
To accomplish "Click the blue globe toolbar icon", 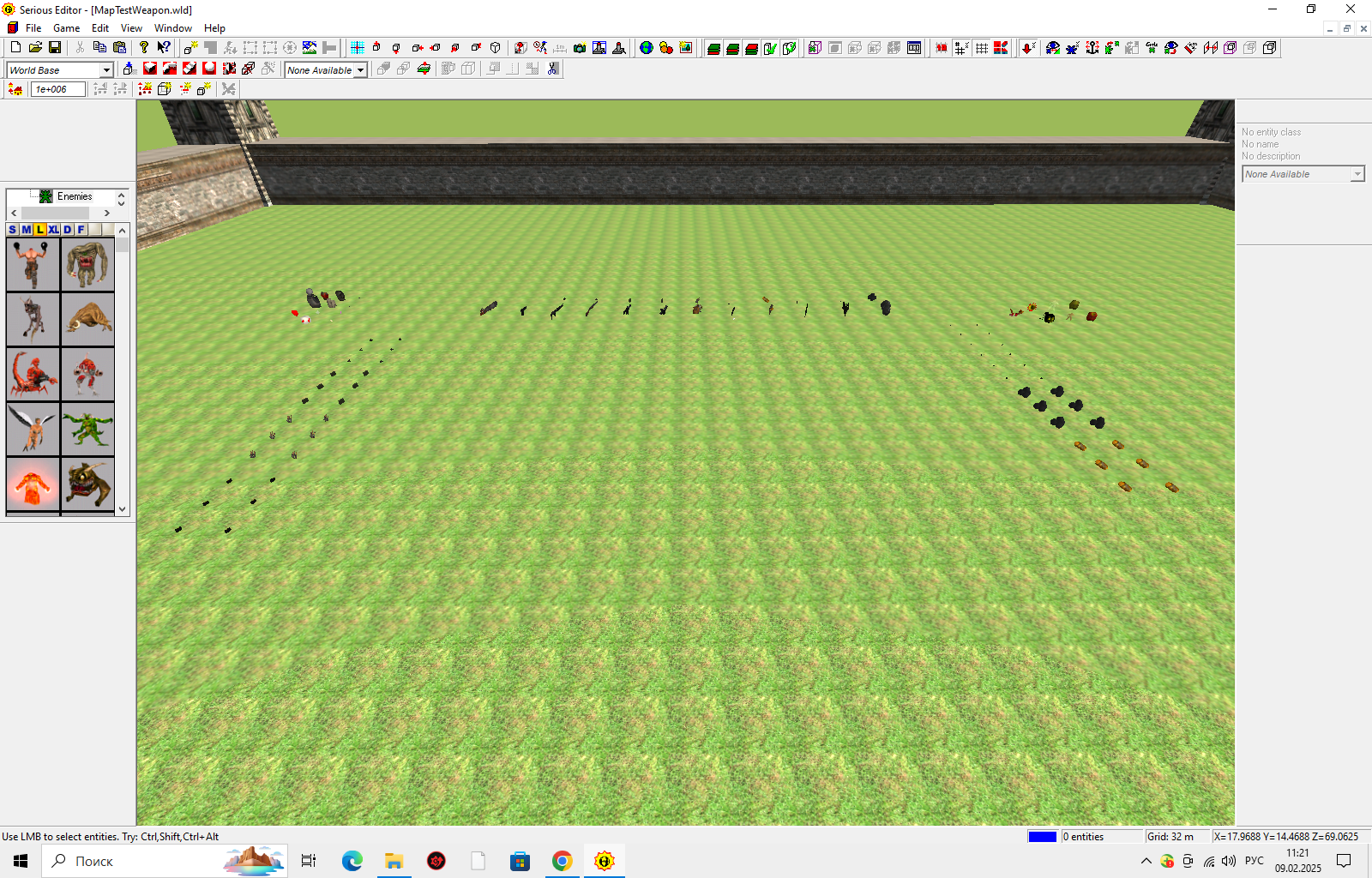I will [647, 48].
